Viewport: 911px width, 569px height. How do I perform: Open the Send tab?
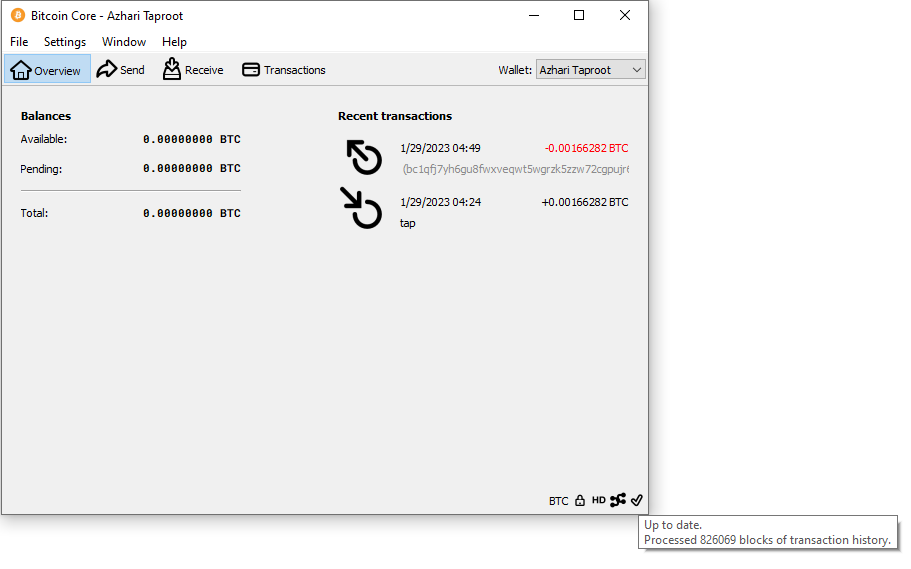click(120, 70)
